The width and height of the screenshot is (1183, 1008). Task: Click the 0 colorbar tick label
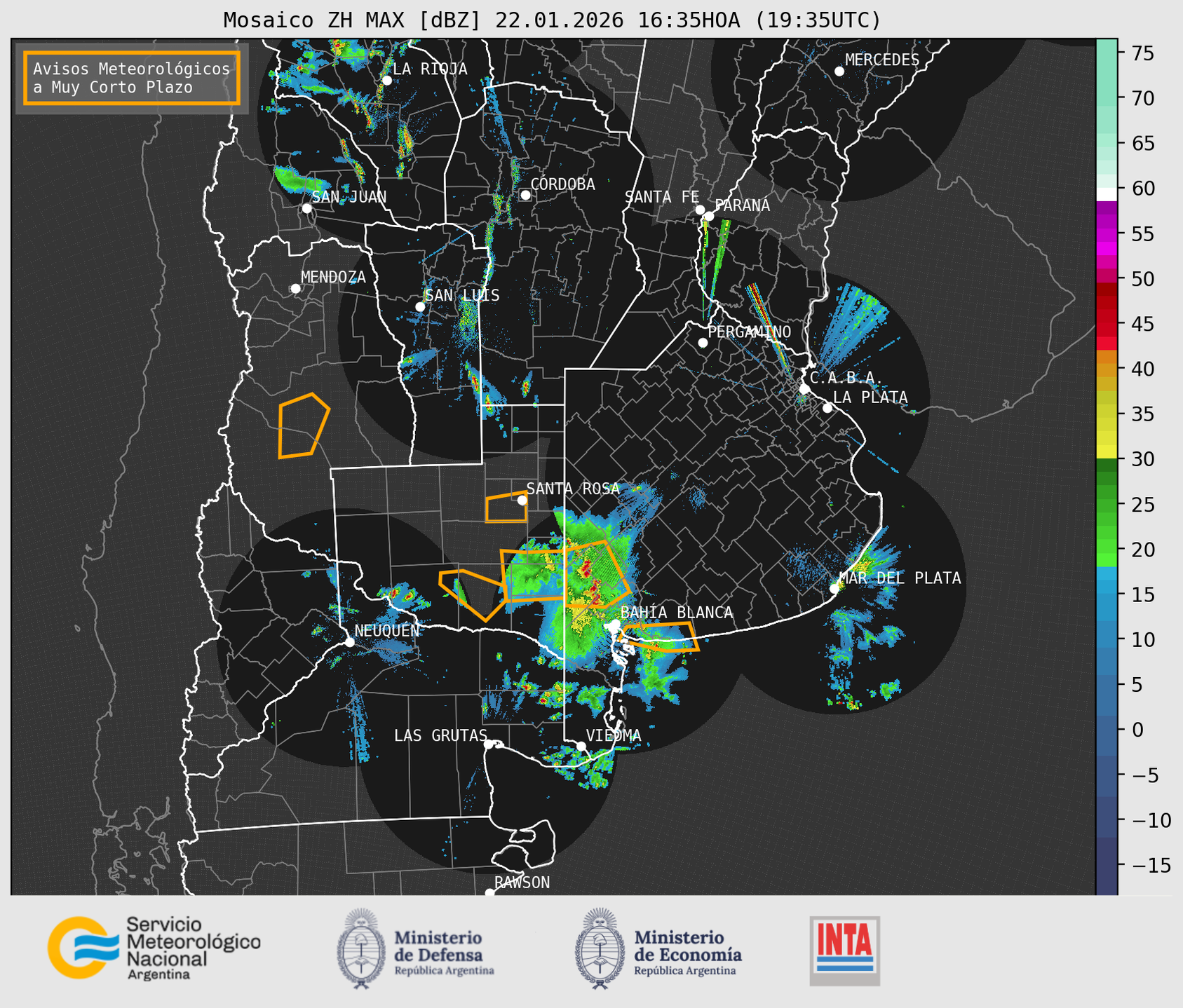click(x=1137, y=730)
